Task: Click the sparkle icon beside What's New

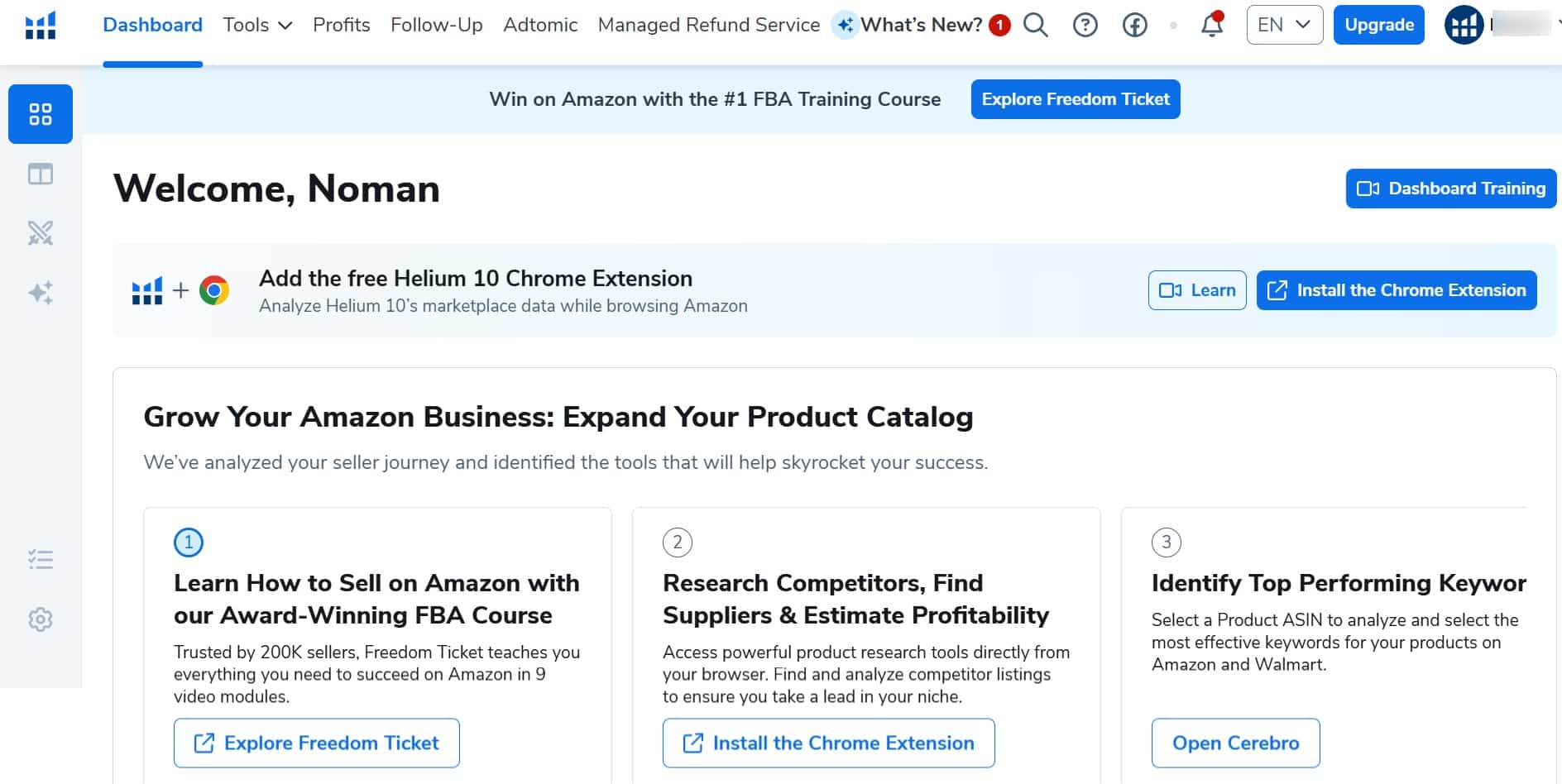Action: (845, 26)
